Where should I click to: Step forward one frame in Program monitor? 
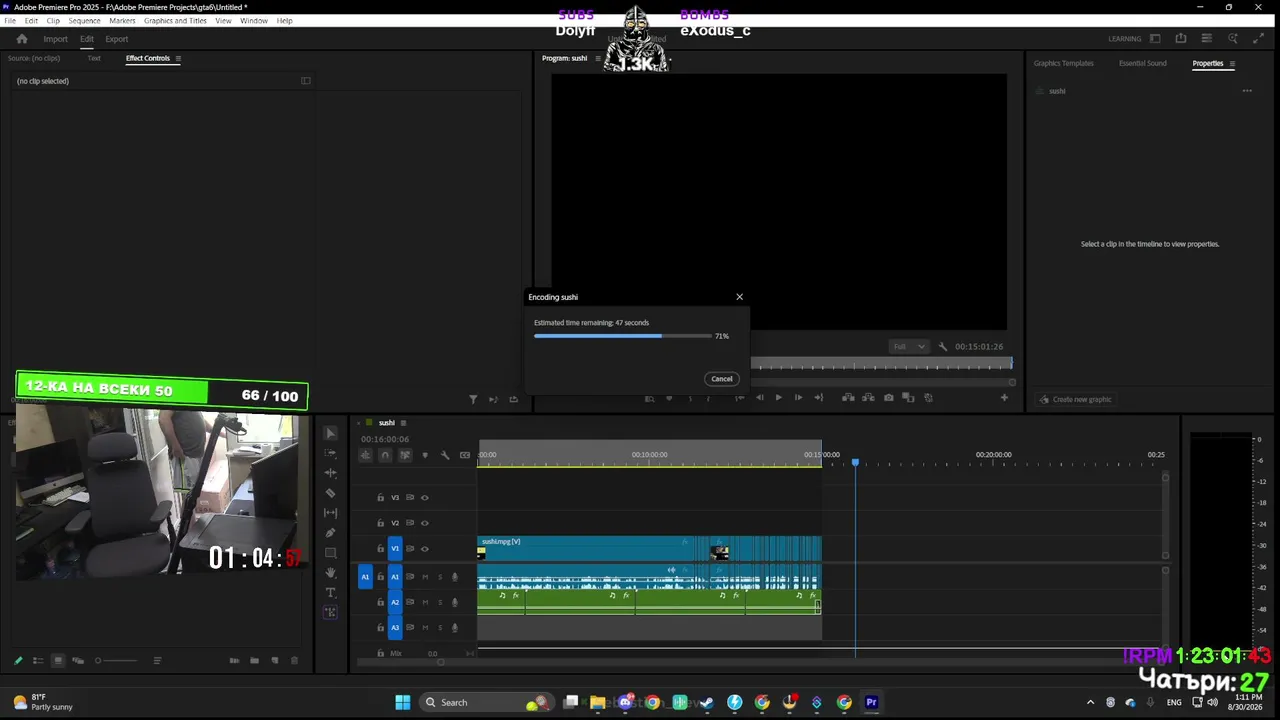(798, 398)
